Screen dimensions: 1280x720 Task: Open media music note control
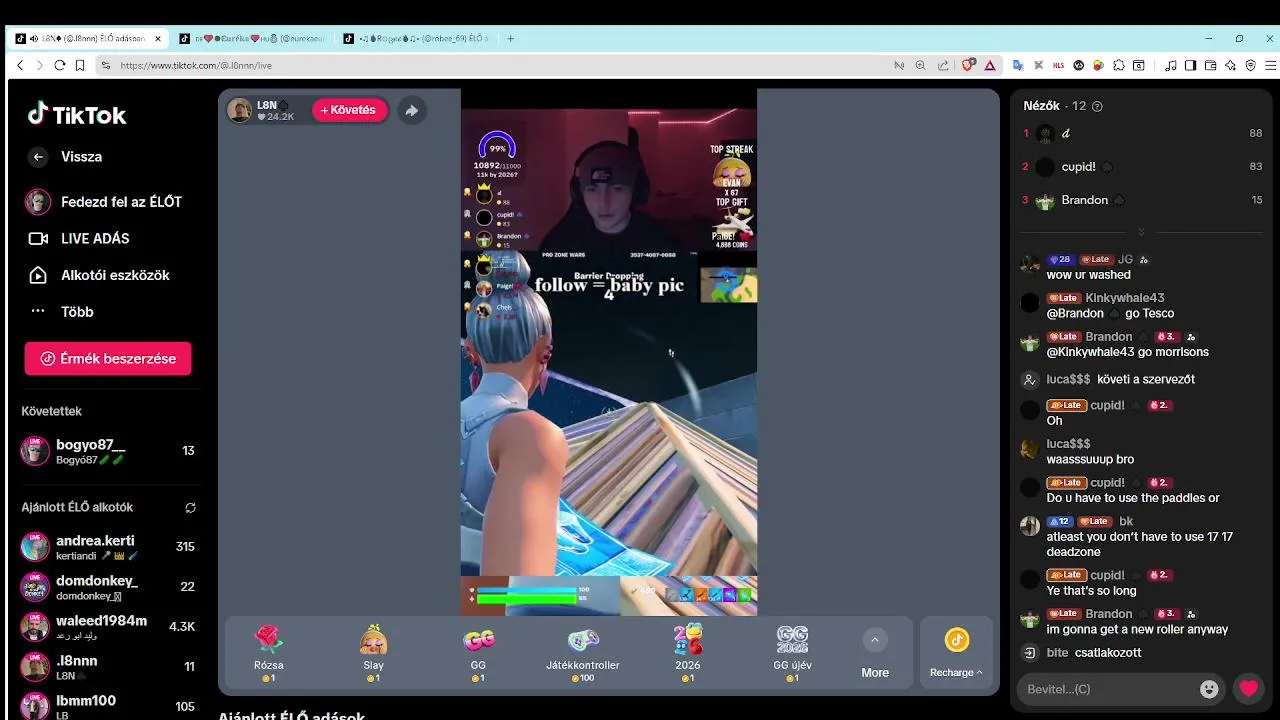[x=1171, y=65]
